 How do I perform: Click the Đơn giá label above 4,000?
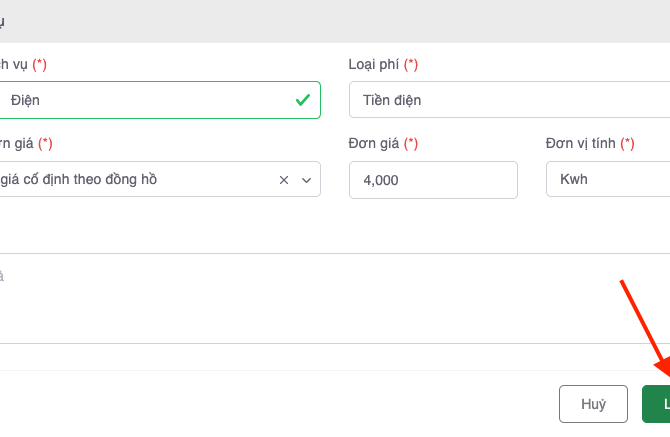[375, 144]
